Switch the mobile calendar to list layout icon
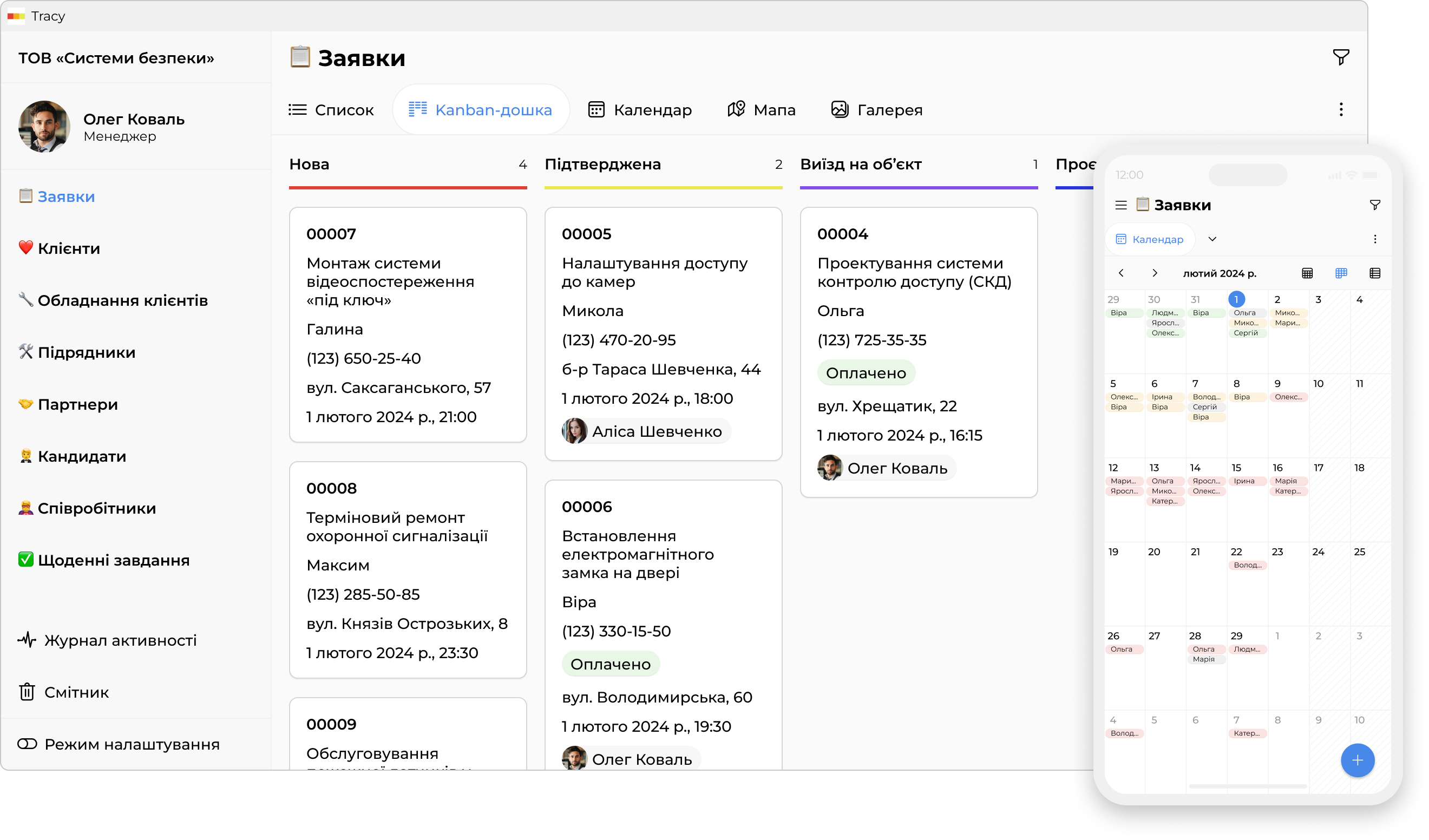Viewport: 1429px width, 840px height. pyautogui.click(x=1374, y=273)
